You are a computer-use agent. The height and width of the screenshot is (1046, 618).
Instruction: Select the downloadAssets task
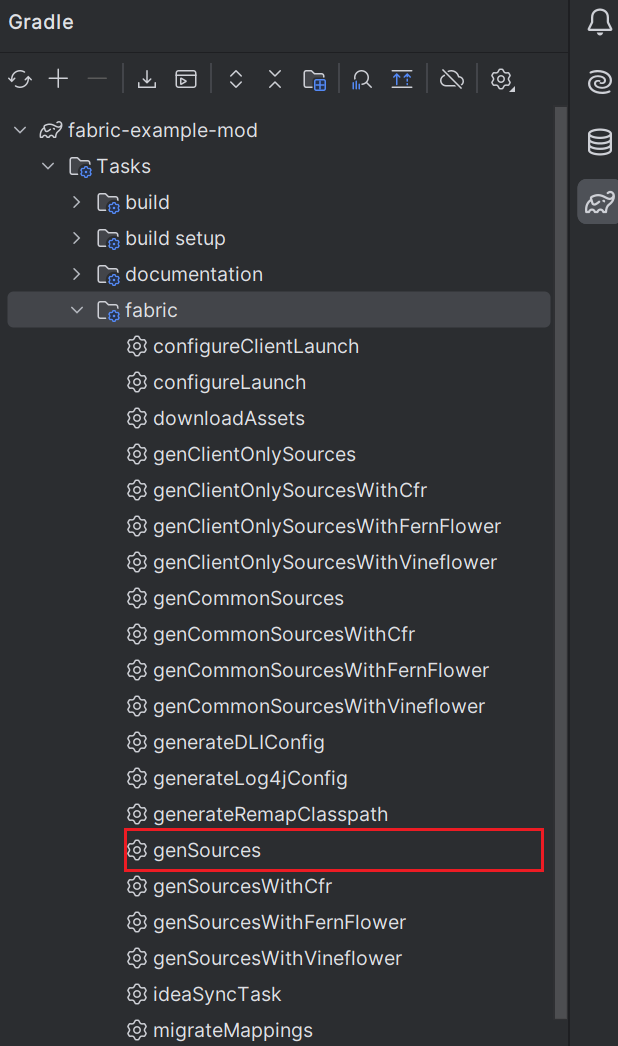coord(229,418)
